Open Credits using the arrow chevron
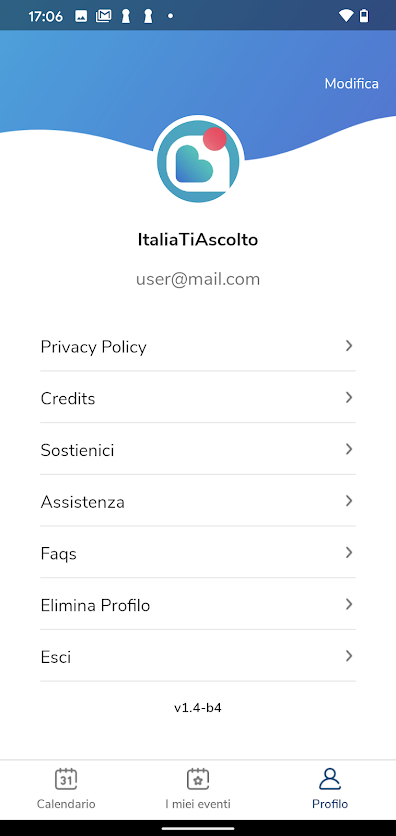 point(349,397)
